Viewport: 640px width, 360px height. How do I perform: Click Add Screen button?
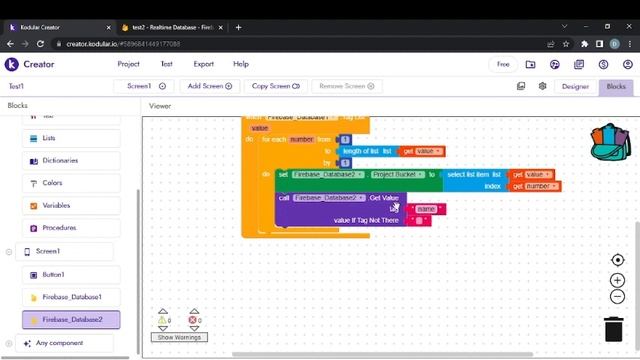(x=210, y=86)
